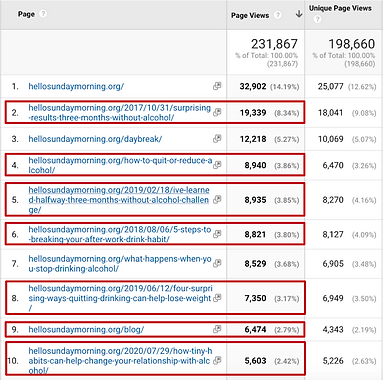Open external link icon for blog row
The image size is (383, 380).
tap(217, 329)
